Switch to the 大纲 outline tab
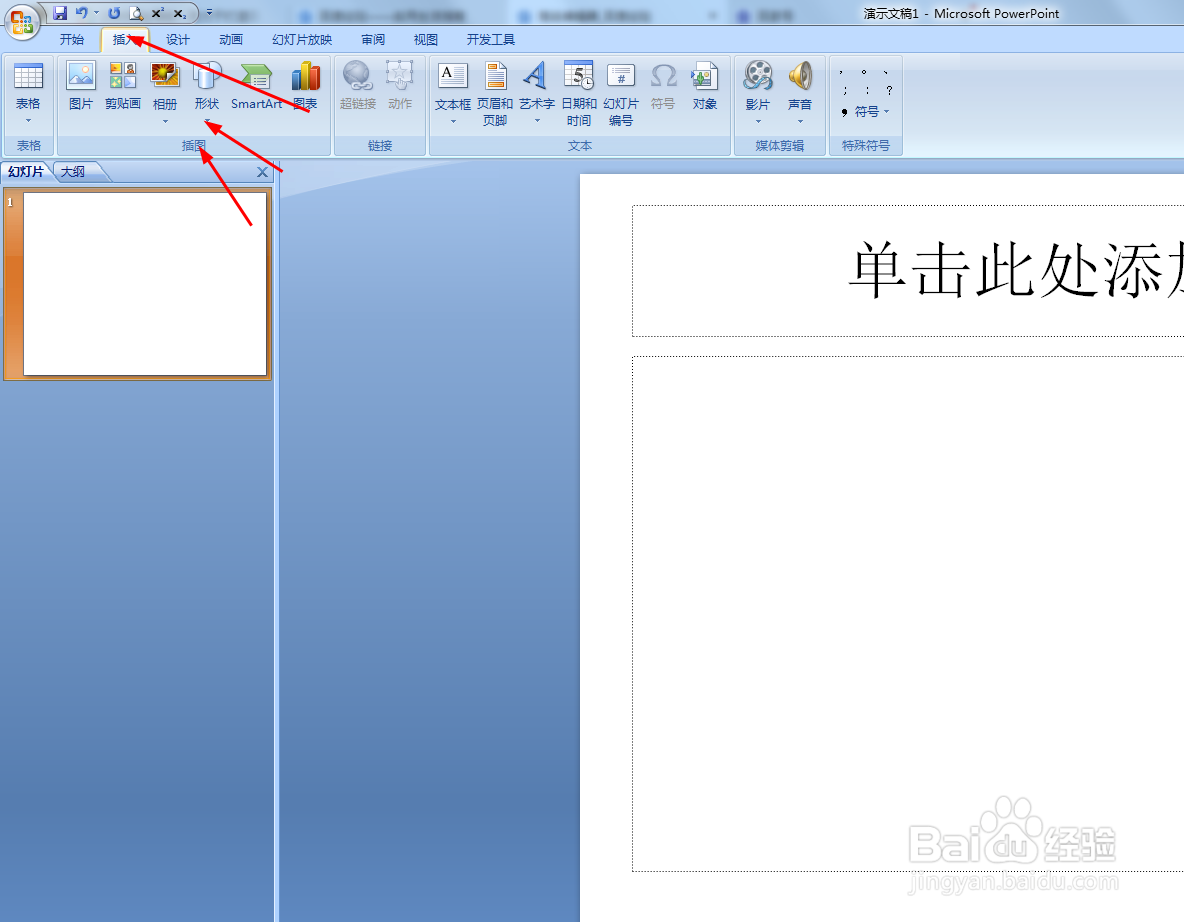The width and height of the screenshot is (1184, 922). [x=73, y=172]
